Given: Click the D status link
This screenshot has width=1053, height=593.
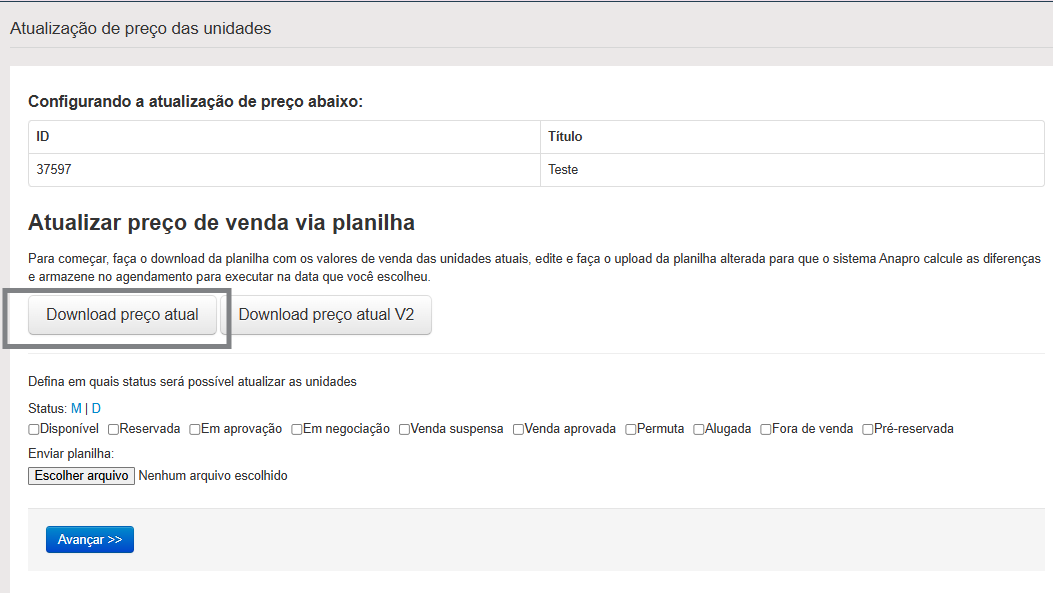Looking at the screenshot, I should click(x=96, y=408).
